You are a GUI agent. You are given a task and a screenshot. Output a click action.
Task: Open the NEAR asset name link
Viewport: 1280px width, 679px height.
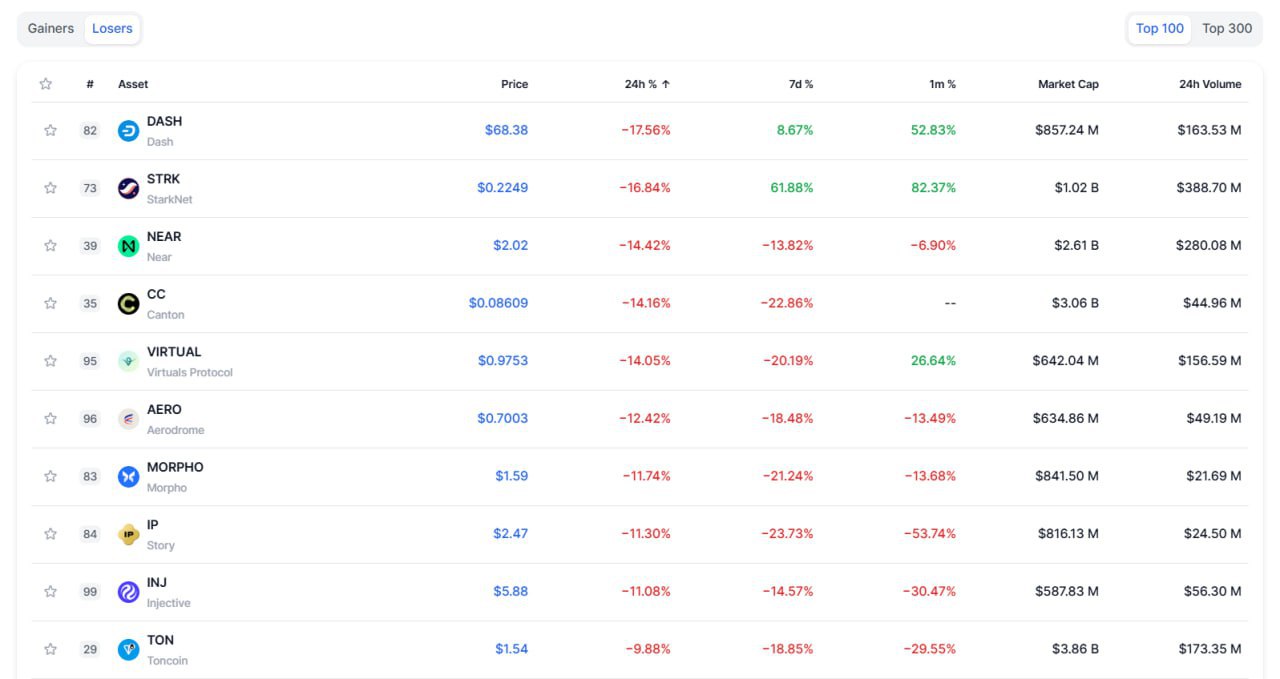point(164,237)
